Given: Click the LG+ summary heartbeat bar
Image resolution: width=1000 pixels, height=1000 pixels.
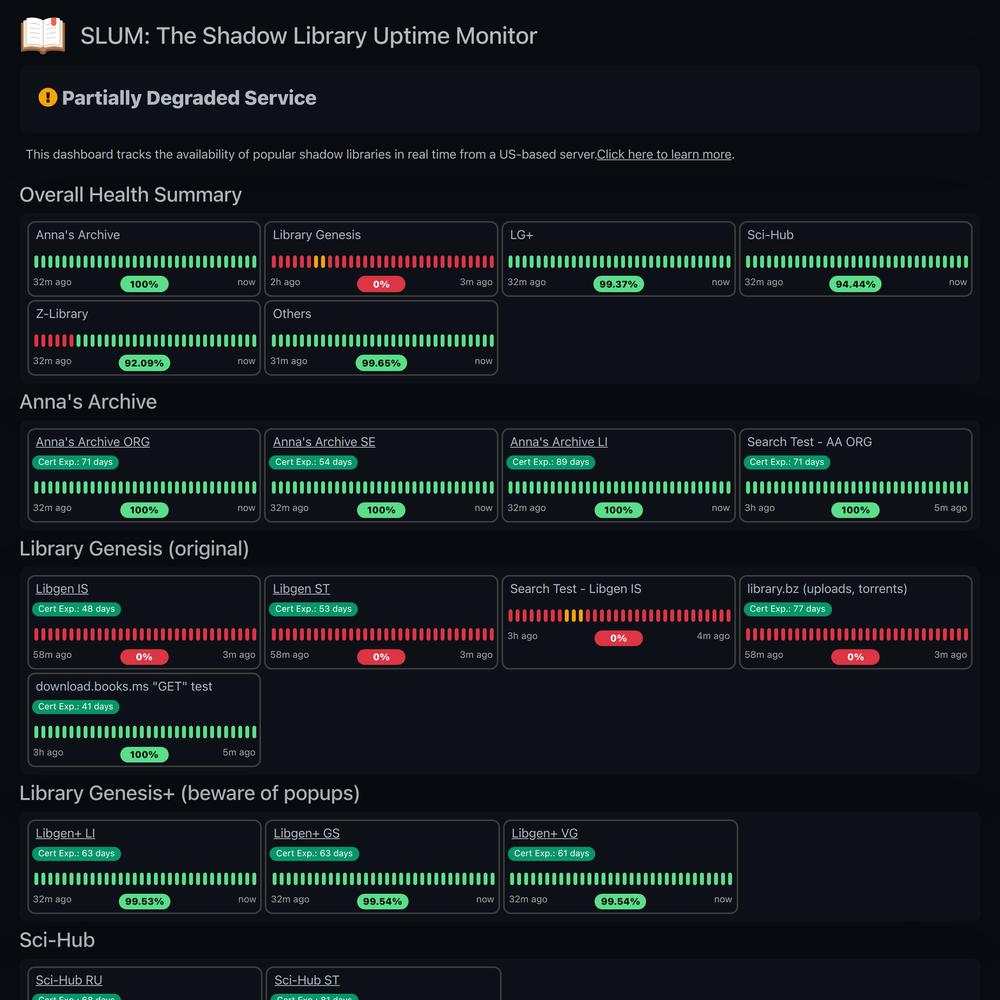Looking at the screenshot, I should 619,261.
